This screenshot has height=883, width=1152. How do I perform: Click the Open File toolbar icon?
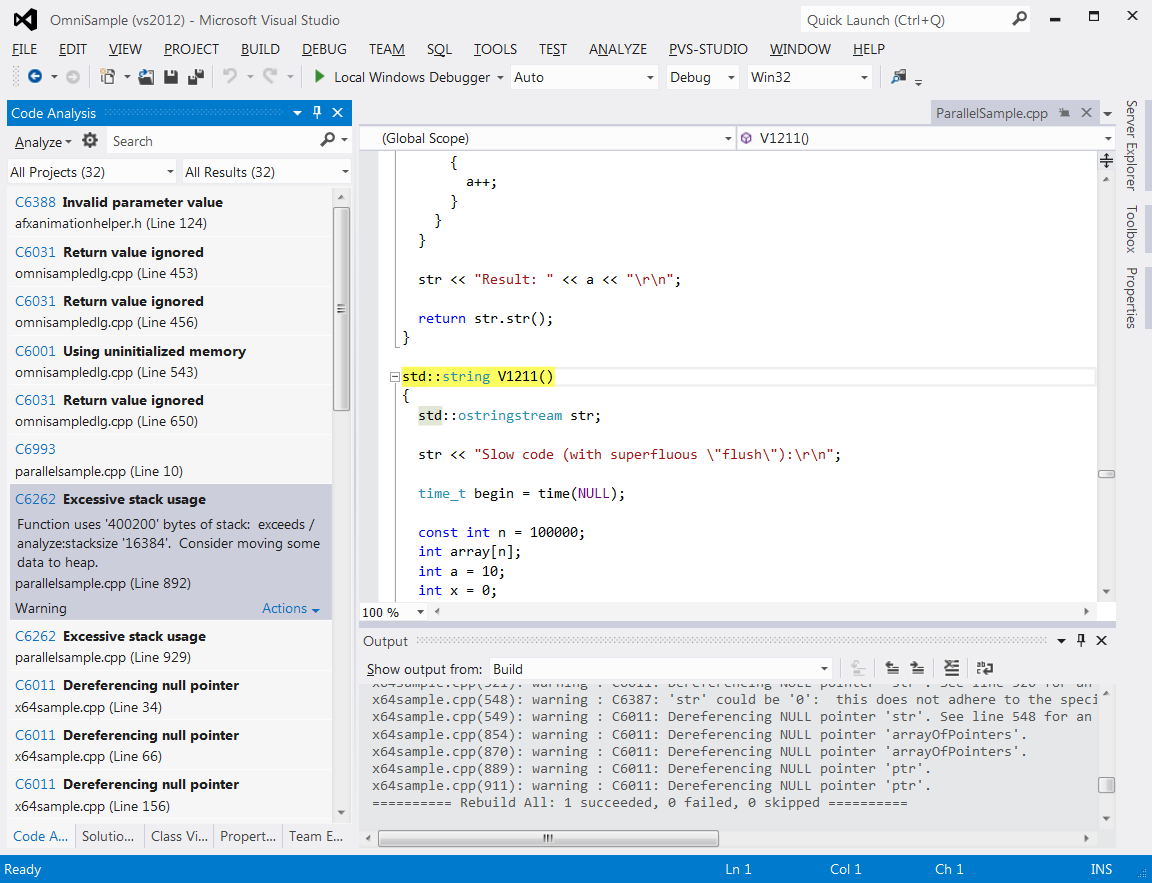[x=145, y=76]
